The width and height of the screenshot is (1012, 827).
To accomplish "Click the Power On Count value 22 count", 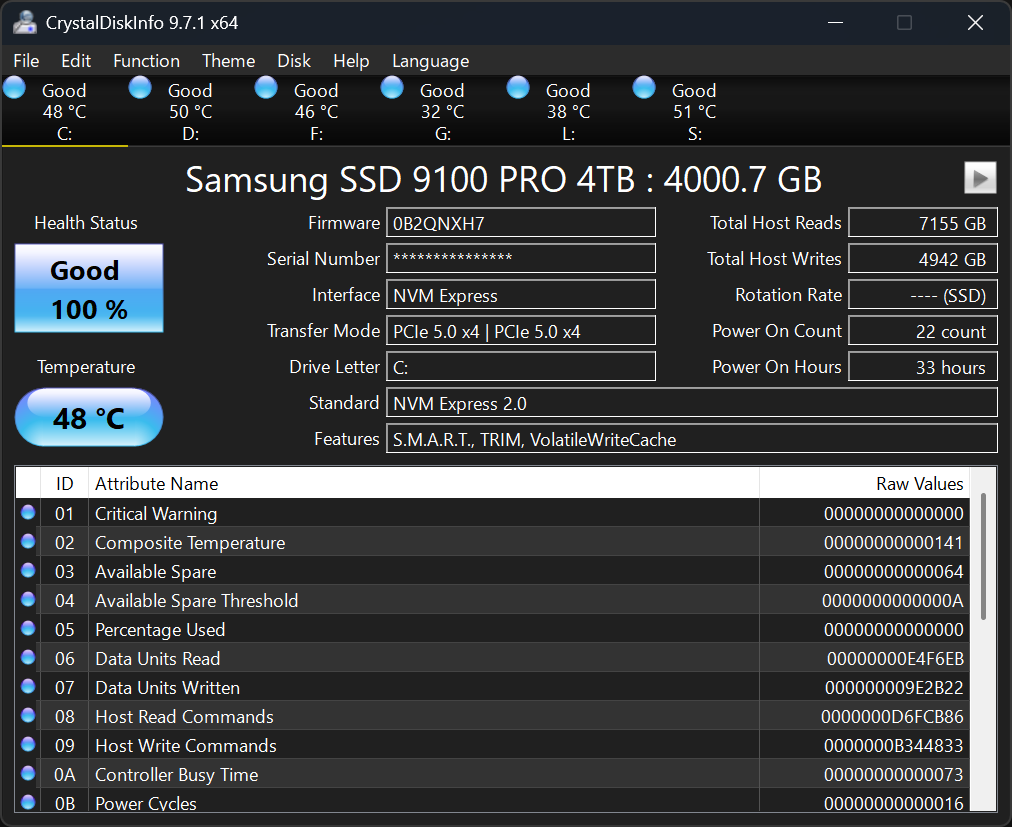I will pyautogui.click(x=923, y=331).
